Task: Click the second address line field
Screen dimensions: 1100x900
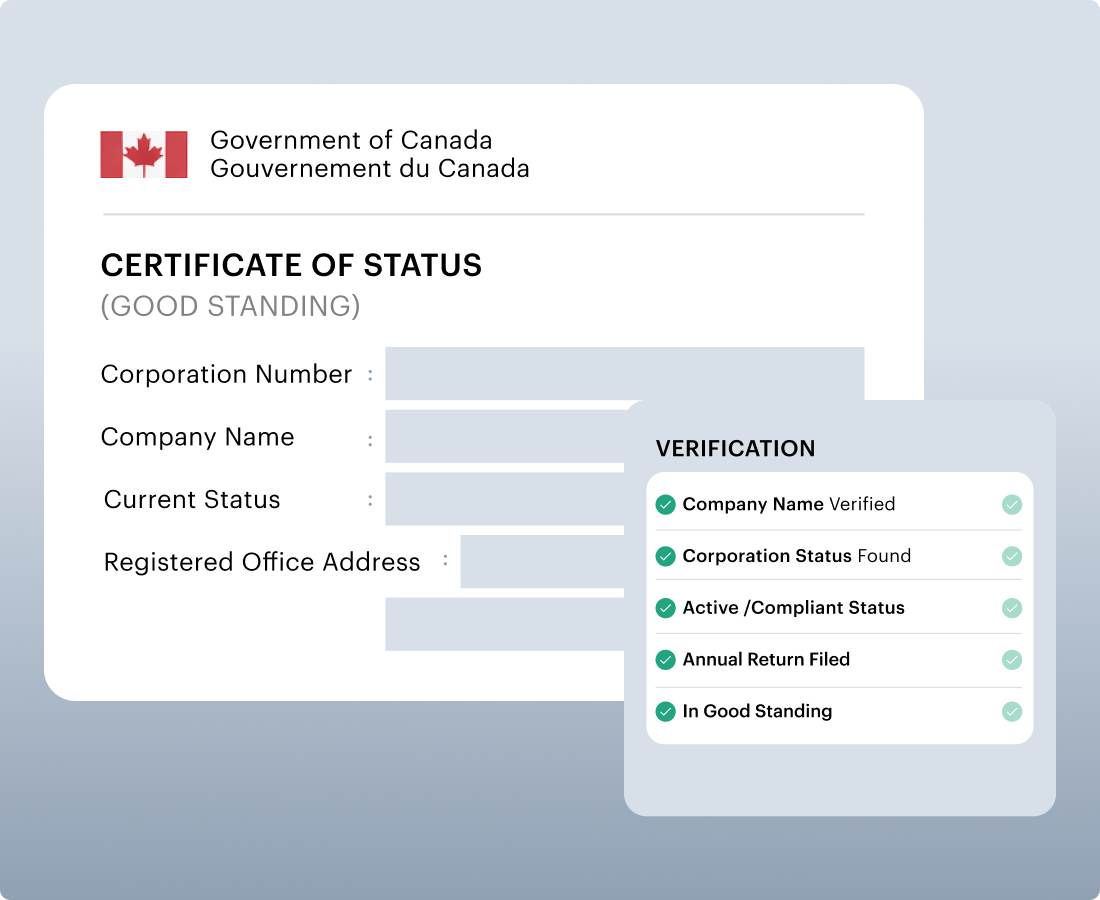Action: (505, 624)
